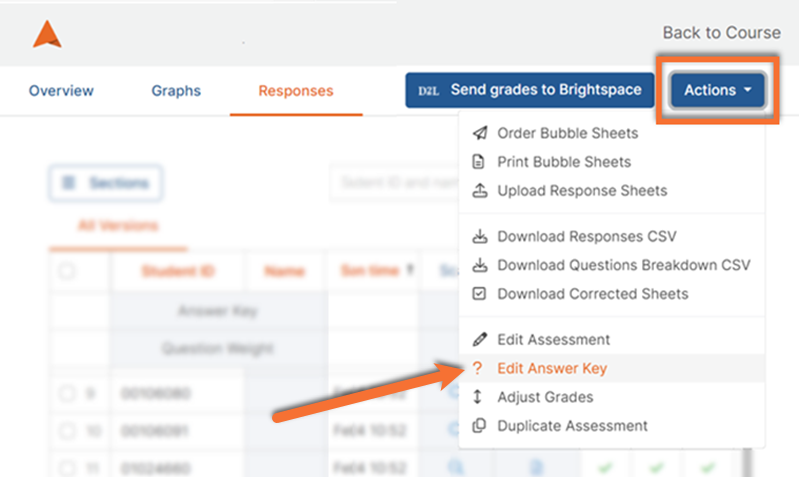
Task: Click the Upload Response Sheets upload icon
Action: 480,190
